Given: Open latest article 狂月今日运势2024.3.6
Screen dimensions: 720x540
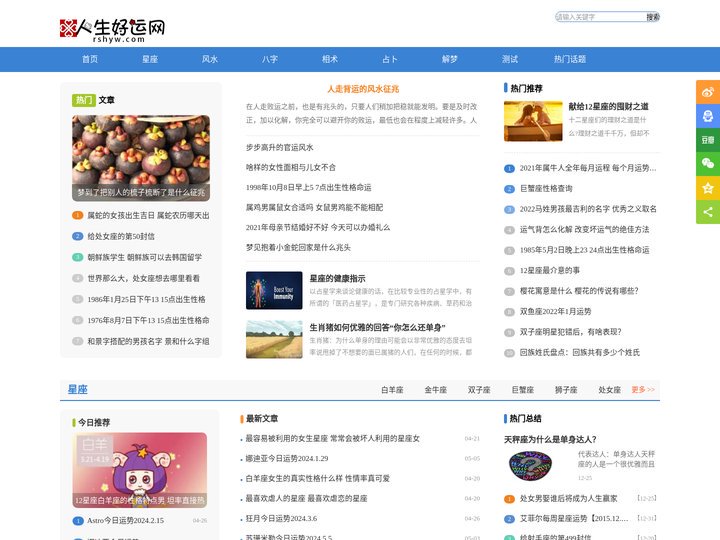Looking at the screenshot, I should tap(281, 518).
